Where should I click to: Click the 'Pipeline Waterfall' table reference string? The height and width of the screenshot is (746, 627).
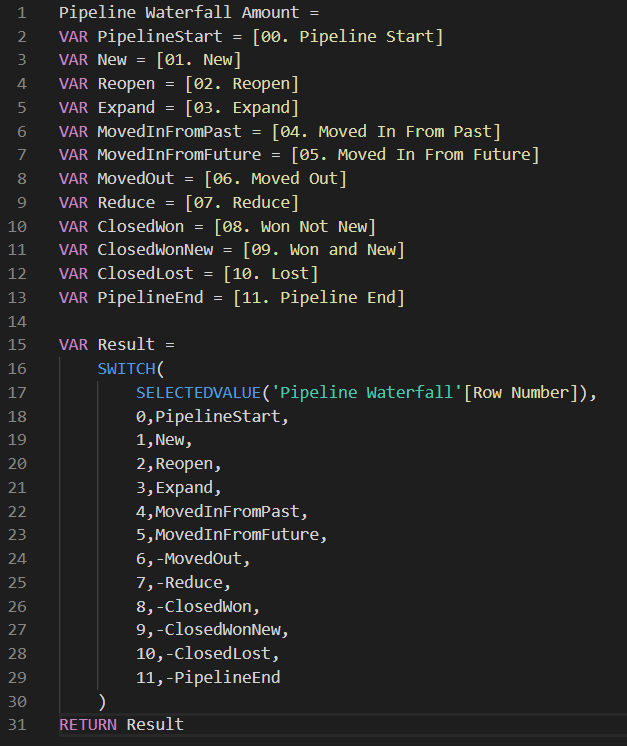[x=384, y=393]
